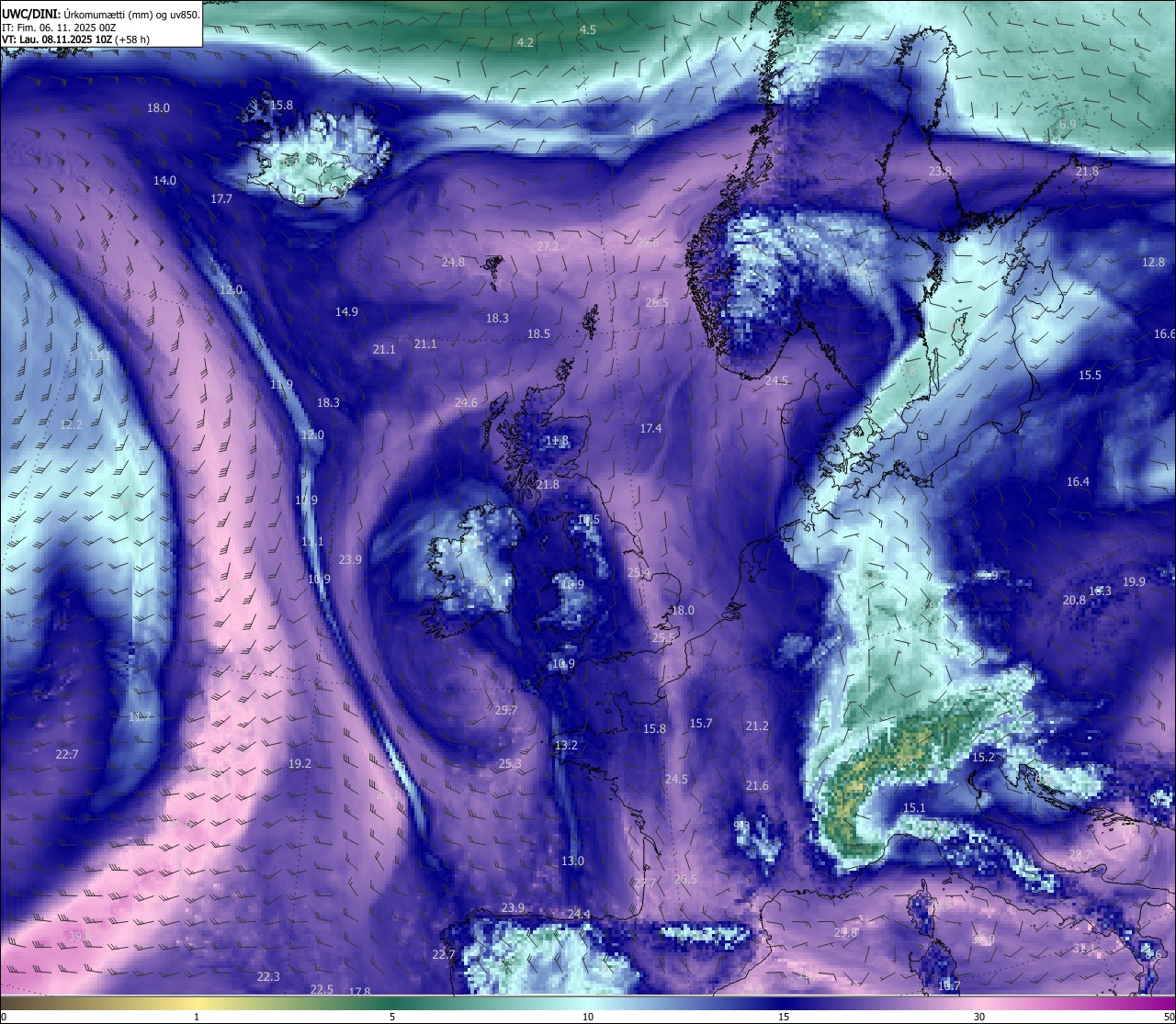The height and width of the screenshot is (1024, 1176).
Task: Click the IT: Fim. 06. 11. 2025 00Z line
Action: point(59,28)
